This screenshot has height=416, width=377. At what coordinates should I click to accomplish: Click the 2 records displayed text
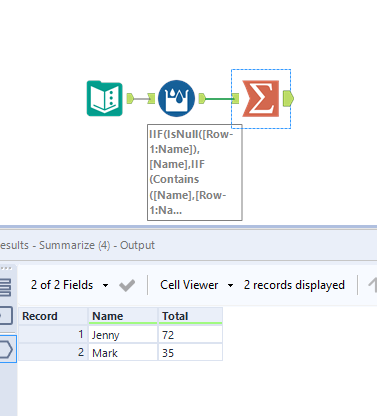coord(294,285)
